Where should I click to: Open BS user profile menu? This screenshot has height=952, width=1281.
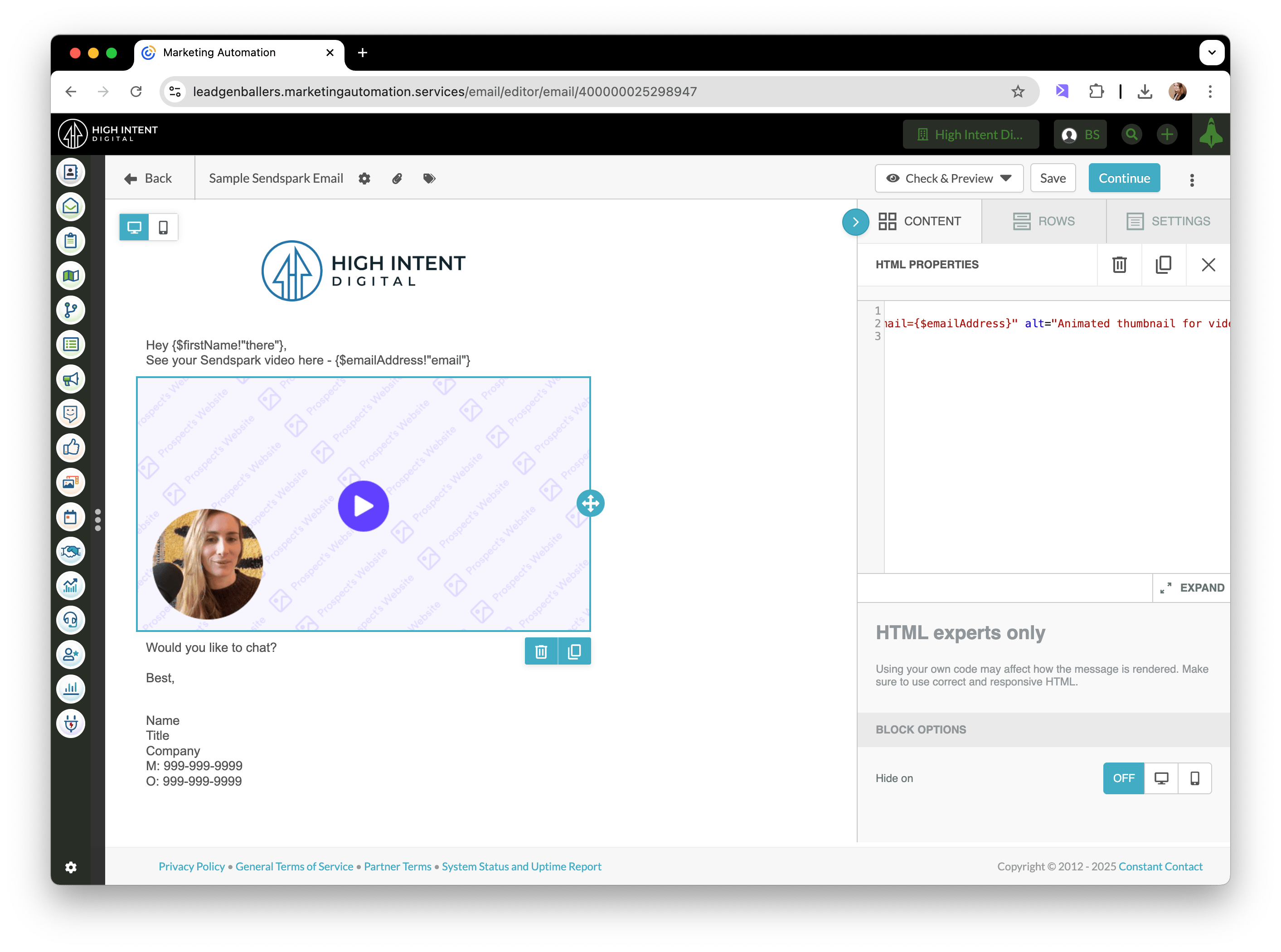(1081, 134)
